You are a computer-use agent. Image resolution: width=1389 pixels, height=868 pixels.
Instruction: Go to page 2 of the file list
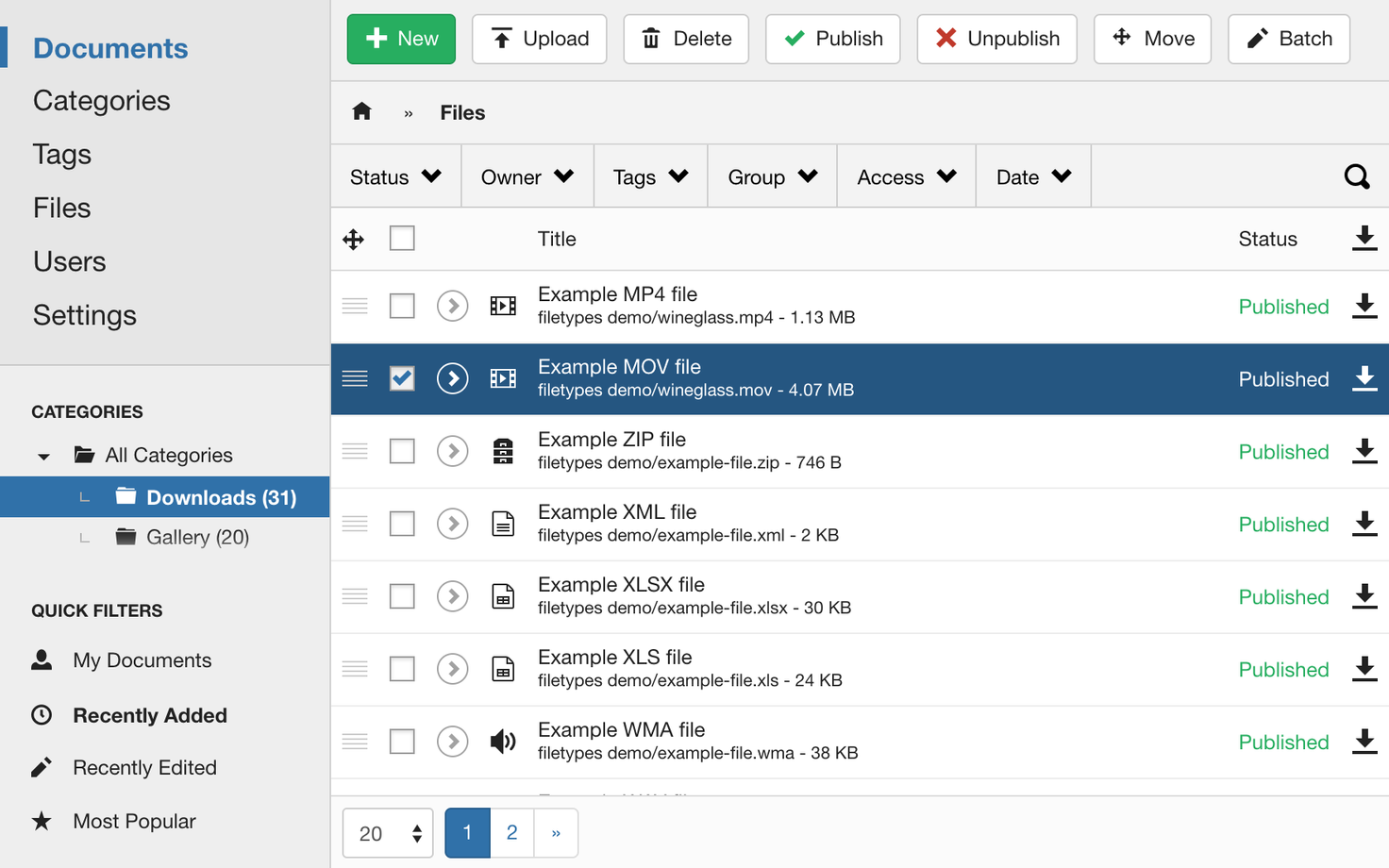point(511,832)
